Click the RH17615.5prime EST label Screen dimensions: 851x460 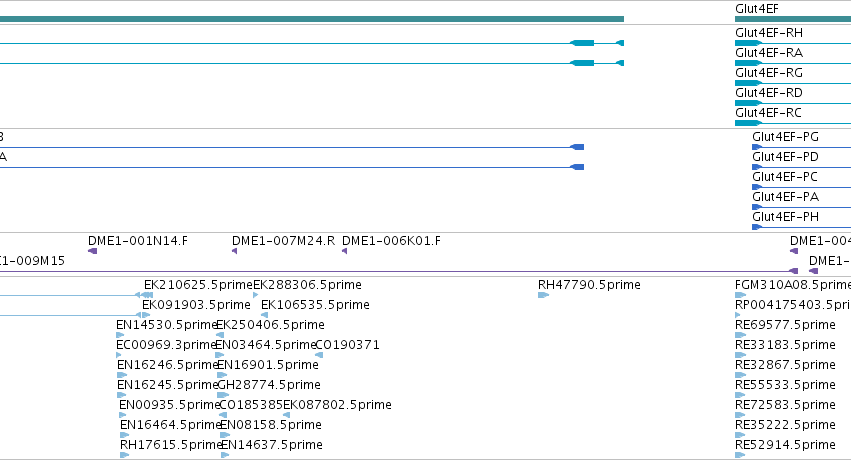(170, 445)
